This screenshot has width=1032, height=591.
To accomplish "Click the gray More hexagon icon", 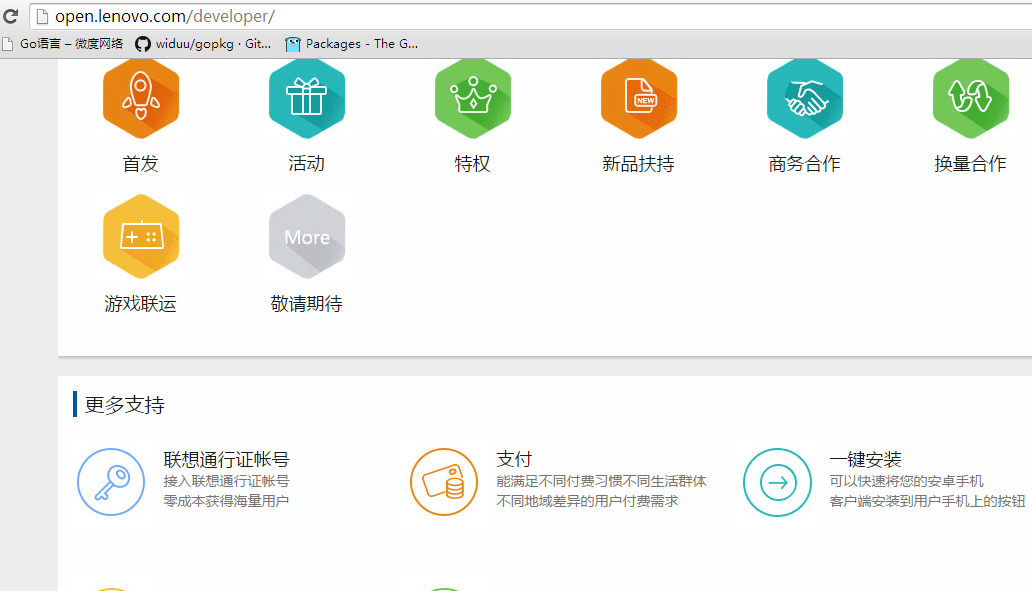I will [307, 236].
